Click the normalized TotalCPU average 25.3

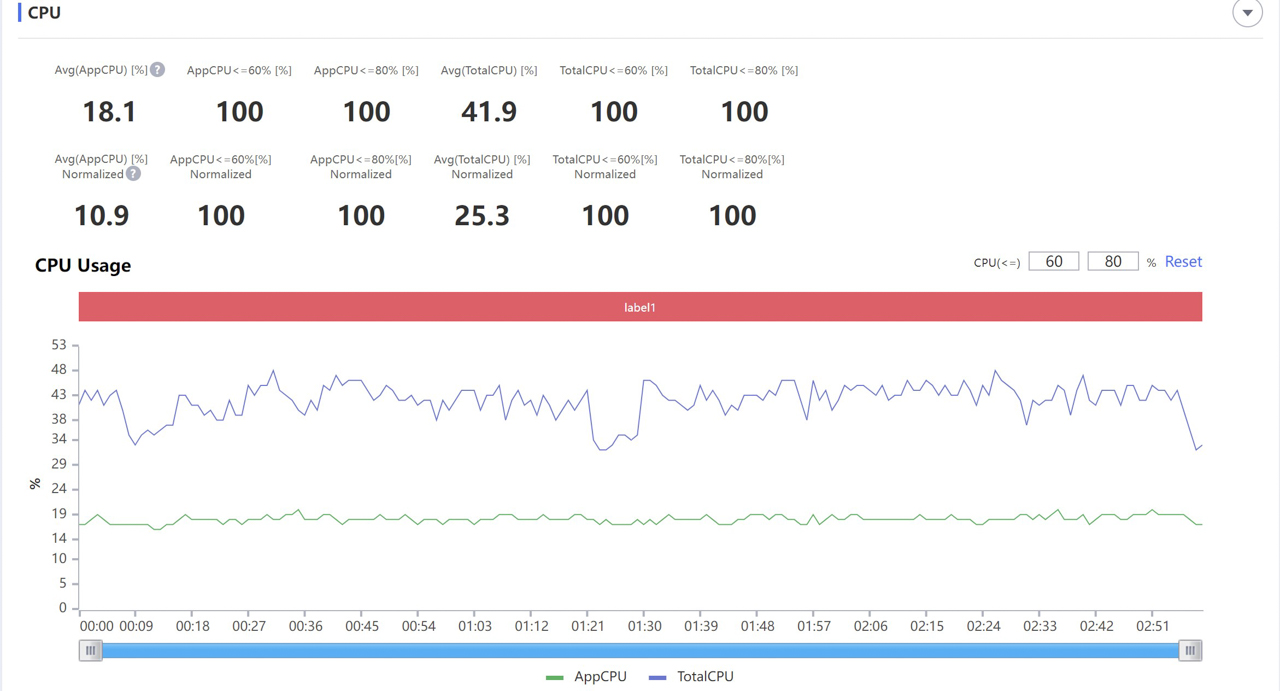(x=482, y=216)
